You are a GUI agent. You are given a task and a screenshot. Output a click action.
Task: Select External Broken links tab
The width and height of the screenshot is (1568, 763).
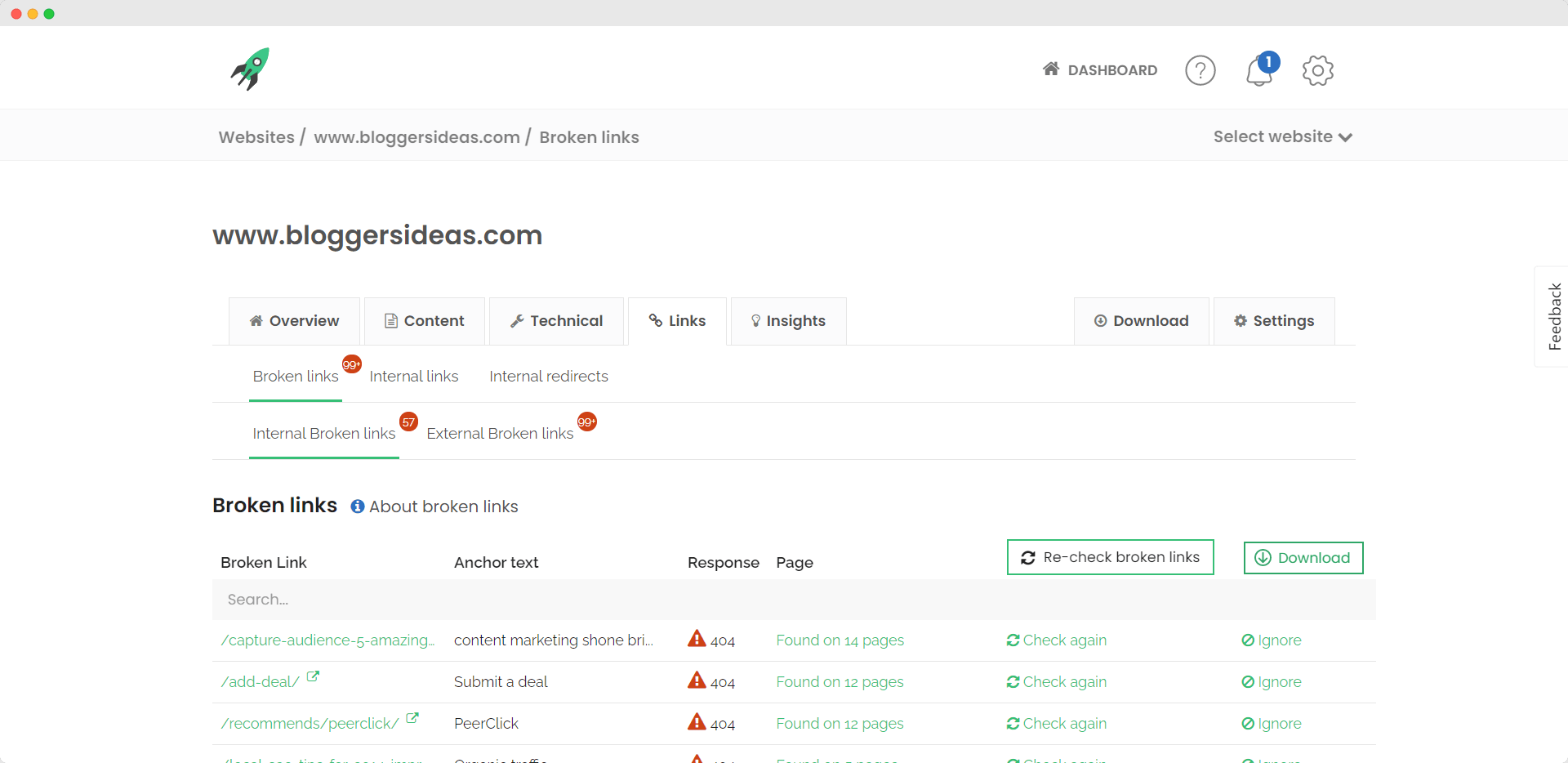[500, 434]
